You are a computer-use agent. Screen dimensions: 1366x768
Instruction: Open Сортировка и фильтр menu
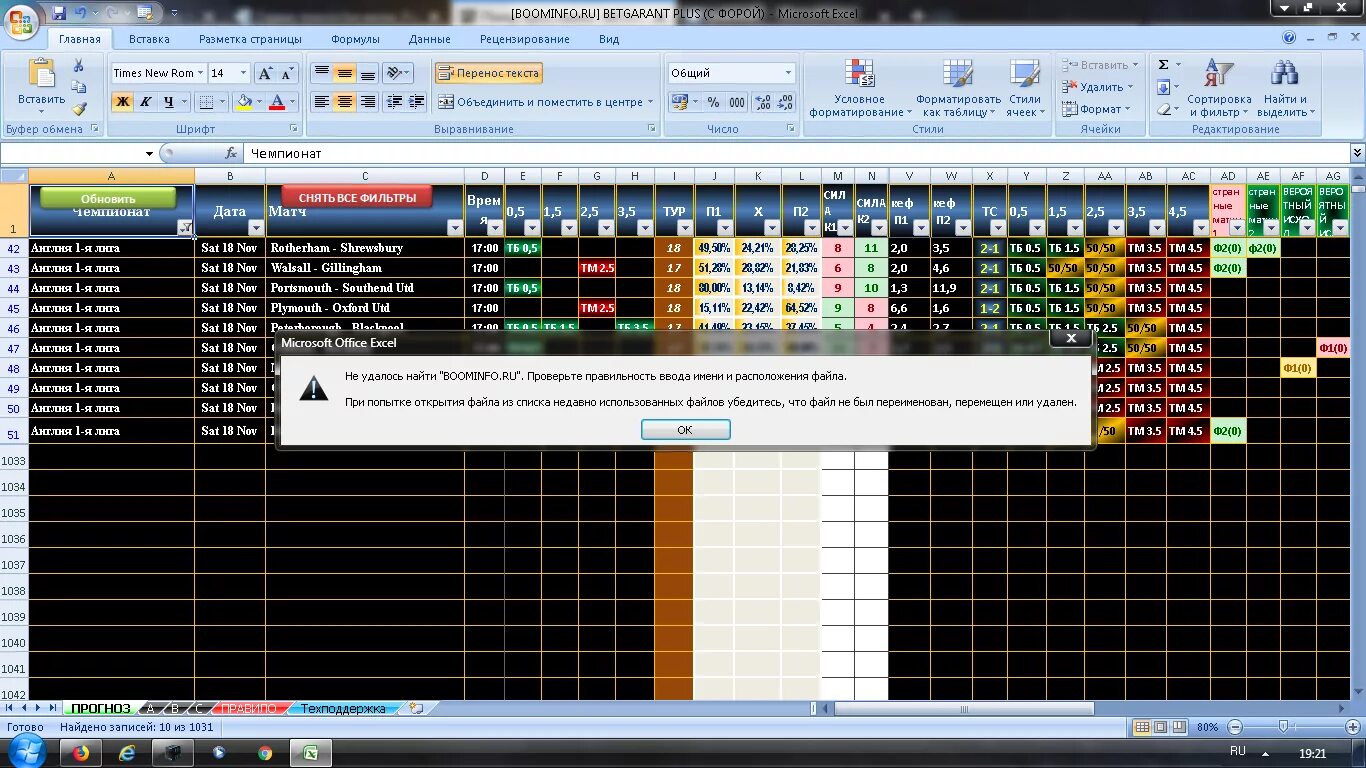1219,88
